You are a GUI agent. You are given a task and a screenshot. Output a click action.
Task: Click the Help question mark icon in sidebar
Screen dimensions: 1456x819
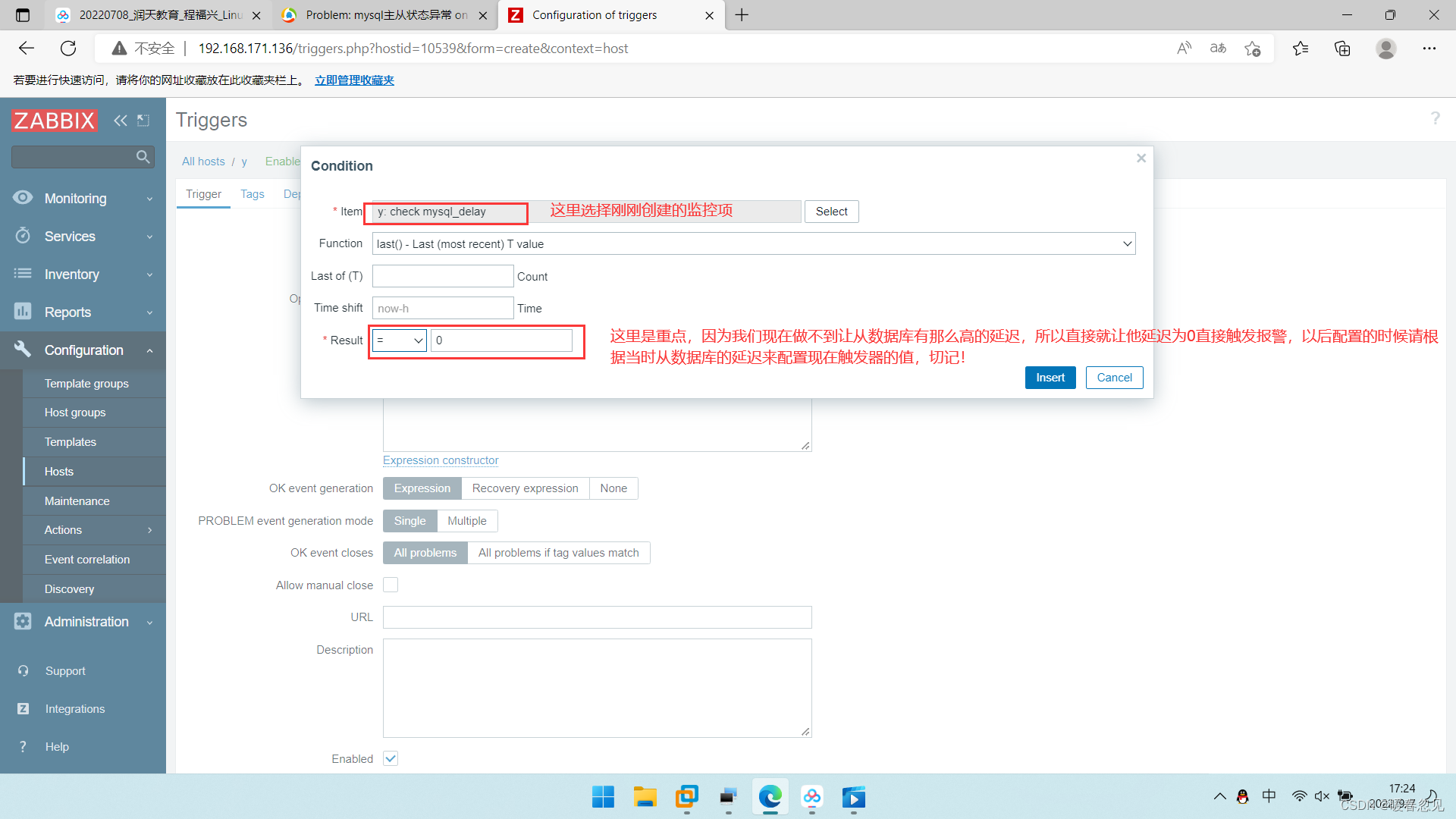tap(23, 747)
